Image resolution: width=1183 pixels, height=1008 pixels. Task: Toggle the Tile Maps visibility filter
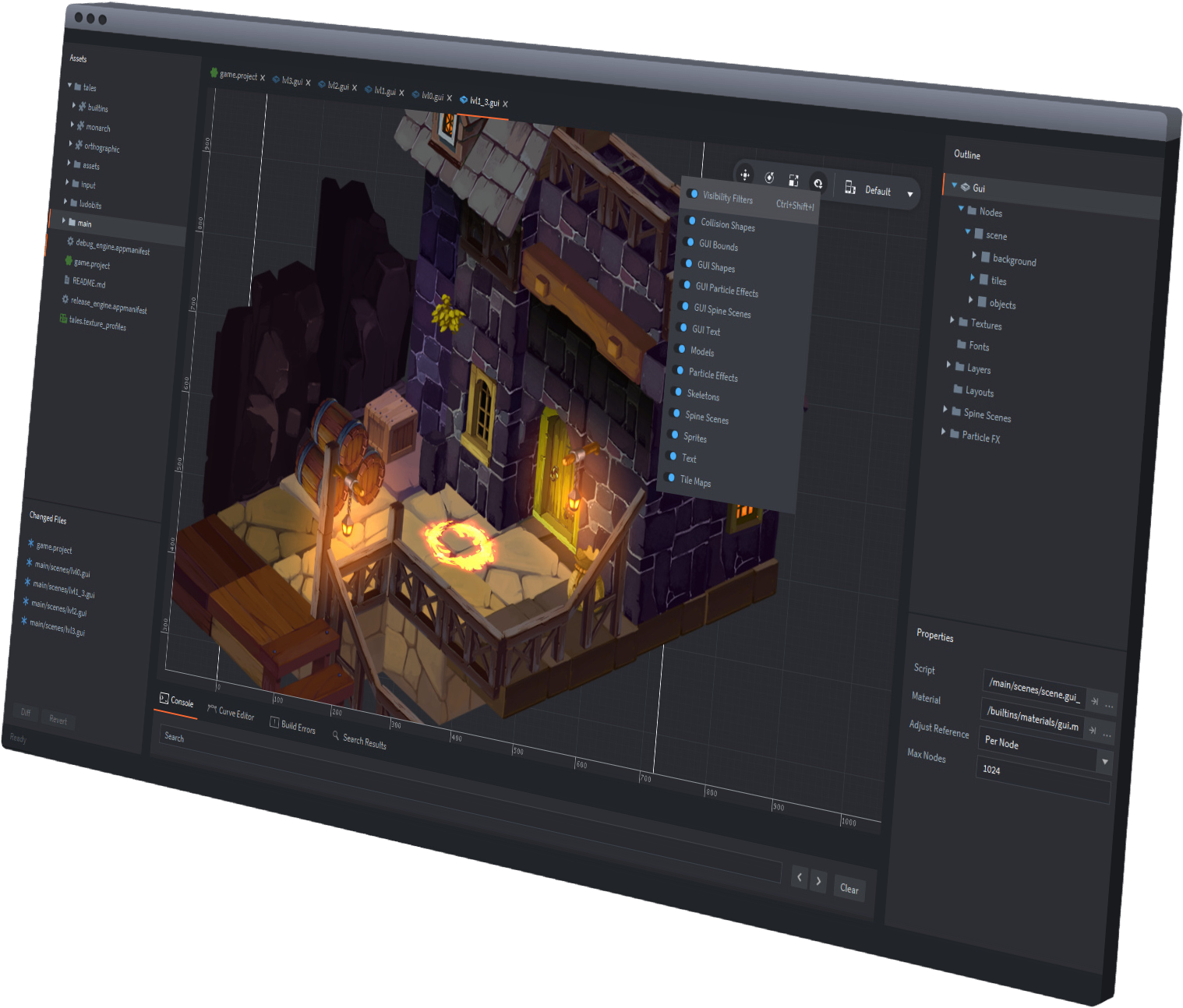[671, 478]
